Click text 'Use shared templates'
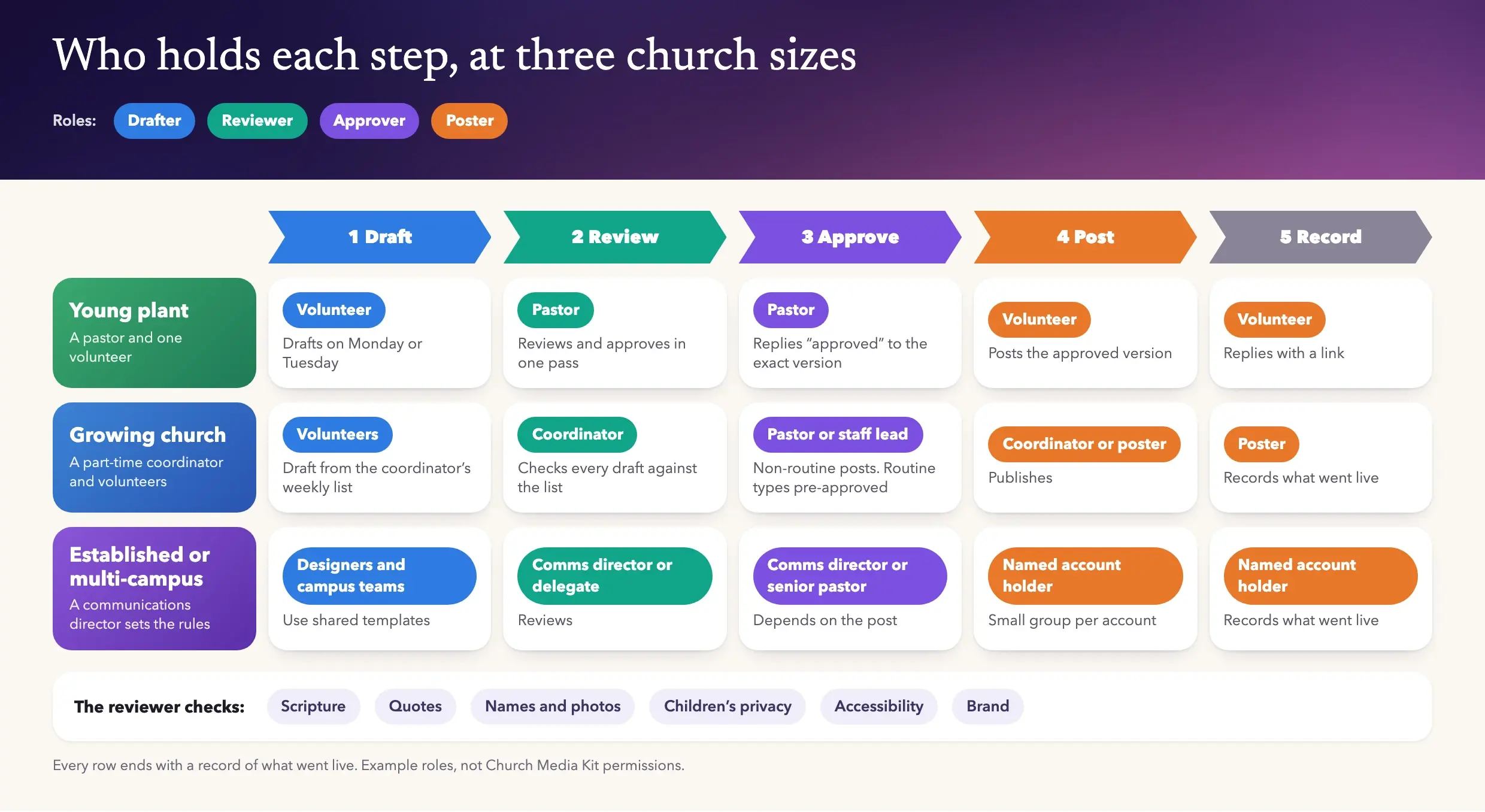Image resolution: width=1485 pixels, height=812 pixels. click(x=356, y=620)
